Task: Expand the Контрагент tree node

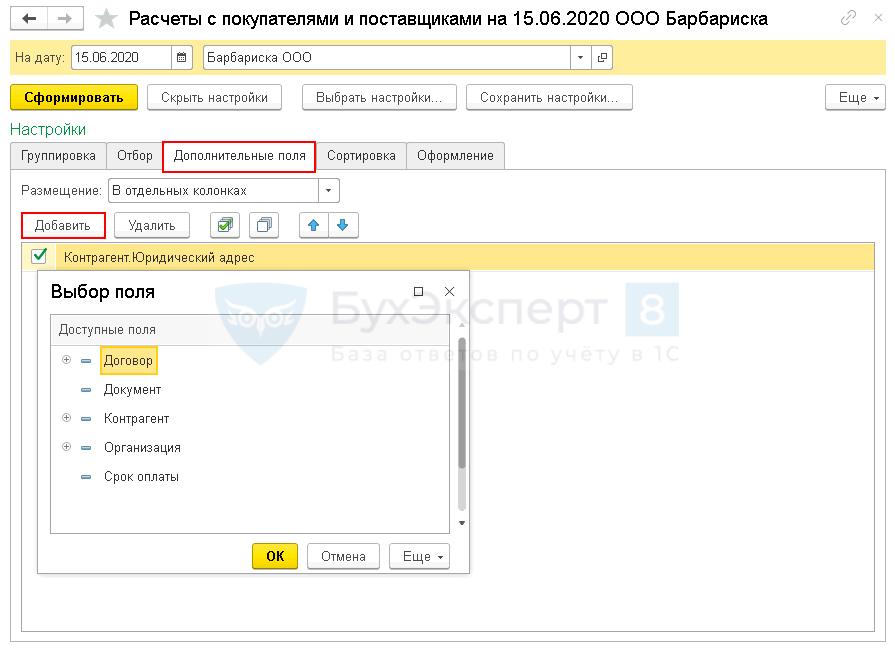Action: [x=67, y=418]
